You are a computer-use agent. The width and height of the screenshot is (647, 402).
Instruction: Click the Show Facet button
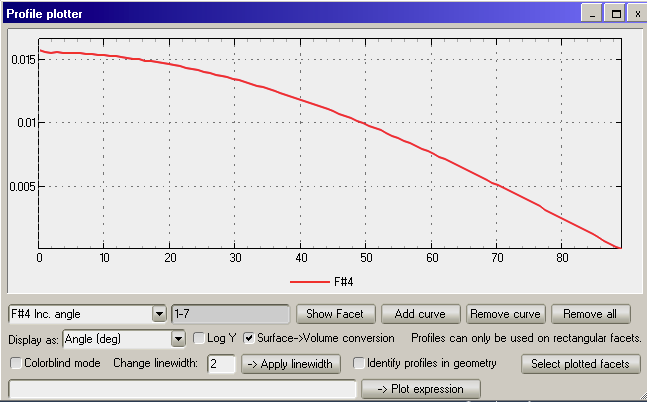click(335, 314)
